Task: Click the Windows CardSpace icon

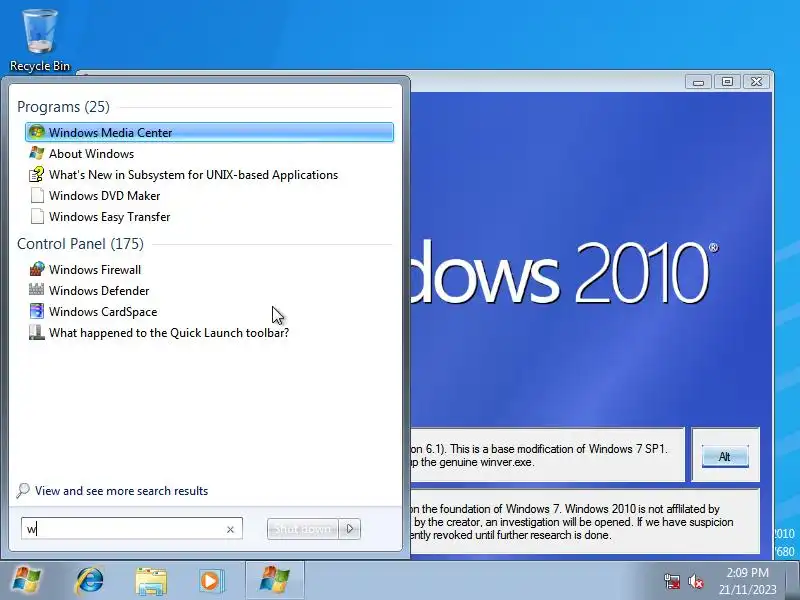Action: (x=37, y=311)
